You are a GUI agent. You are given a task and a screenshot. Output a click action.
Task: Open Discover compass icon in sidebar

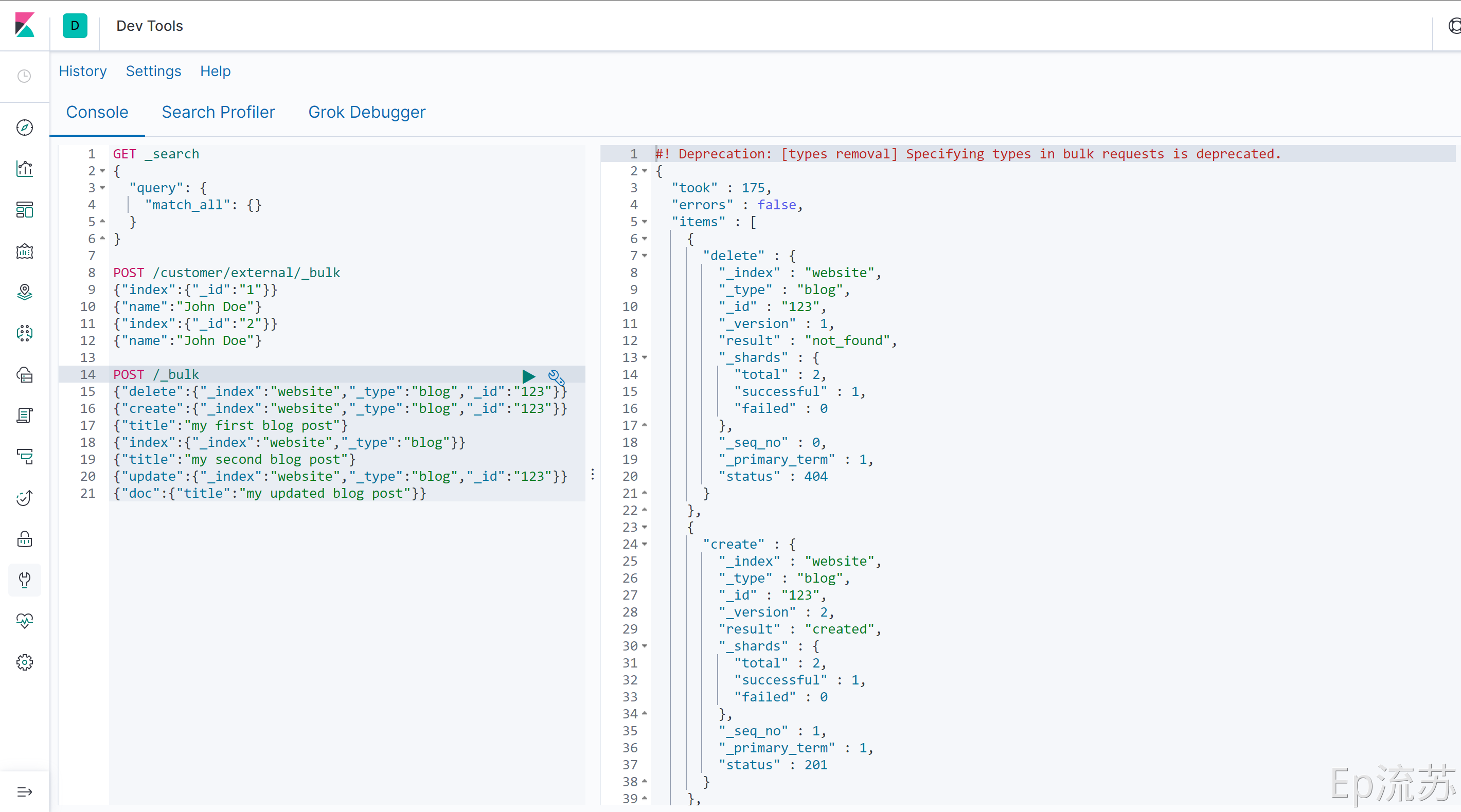click(24, 128)
